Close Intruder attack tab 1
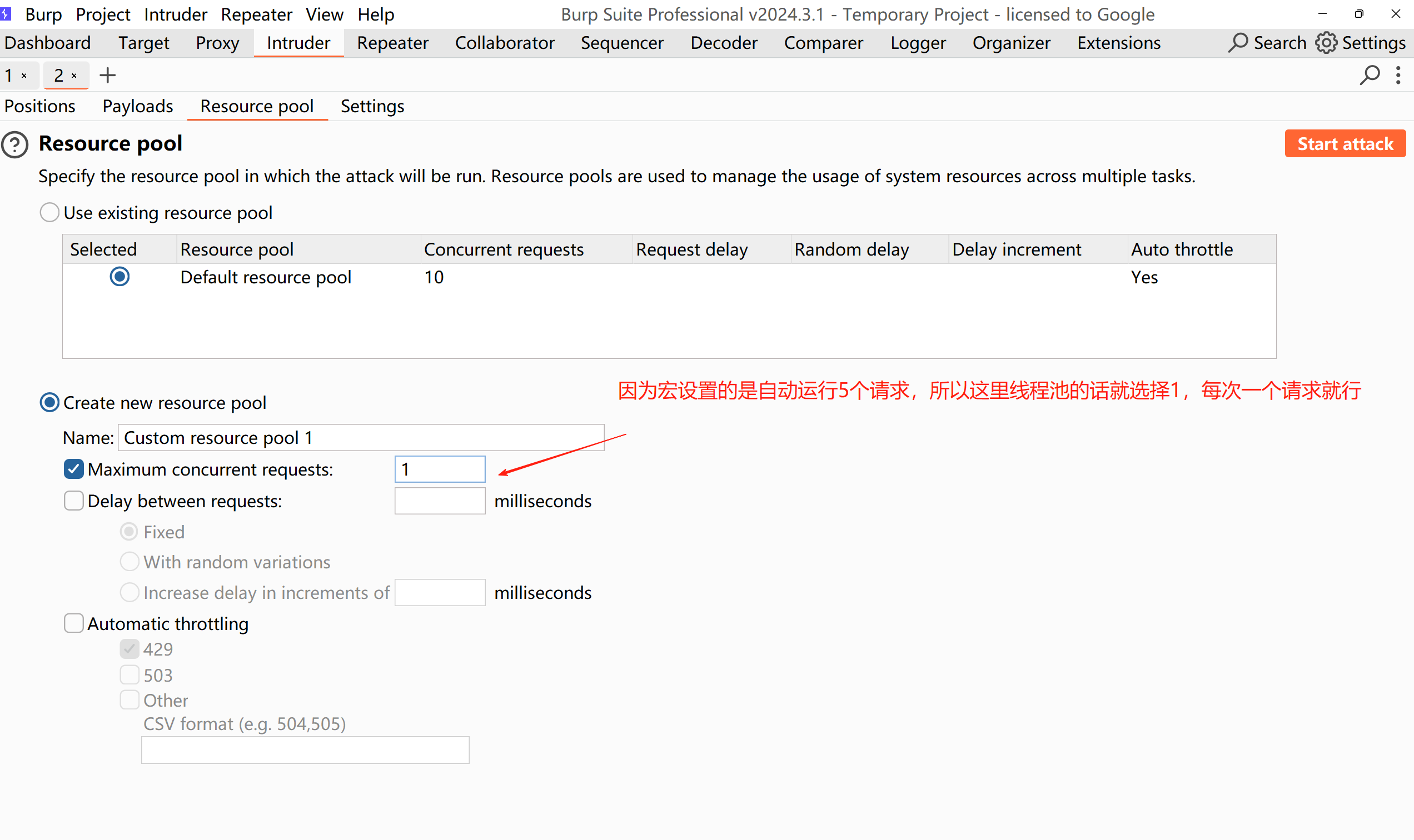 [x=24, y=76]
